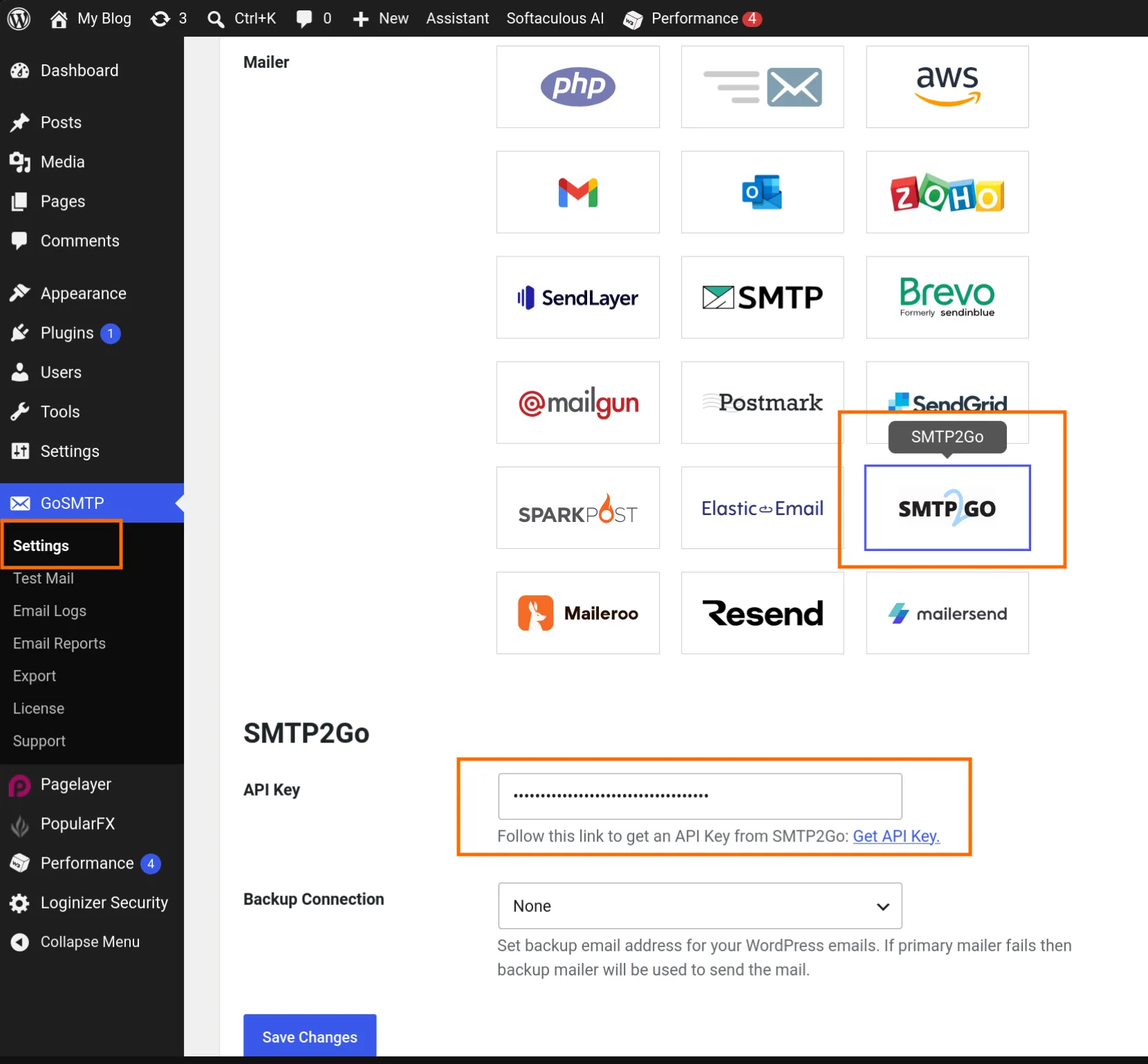Select the SMTP2GO mailer tile
Screen dimensions: 1148x1064
[x=947, y=507]
